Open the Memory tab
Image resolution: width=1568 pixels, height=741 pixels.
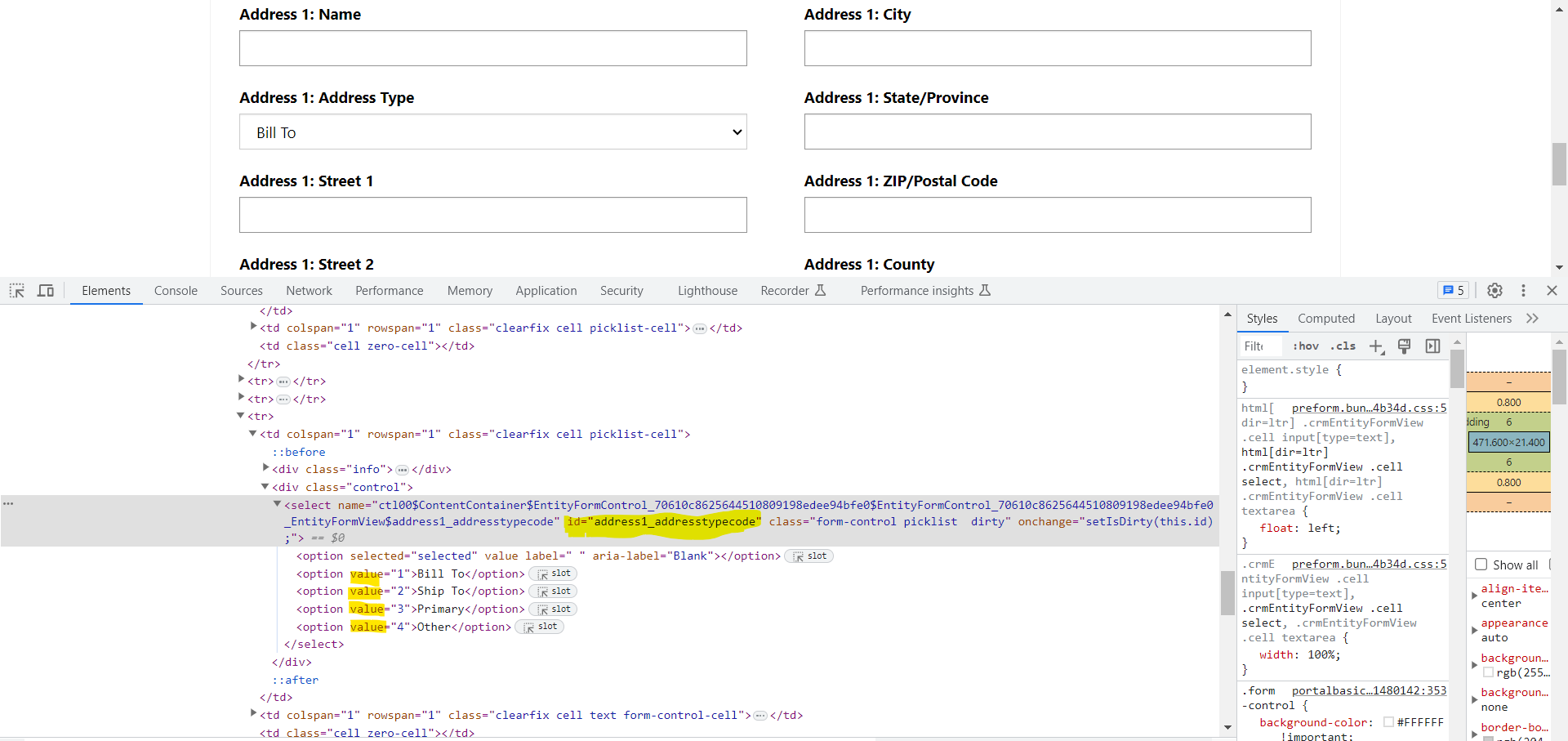470,291
